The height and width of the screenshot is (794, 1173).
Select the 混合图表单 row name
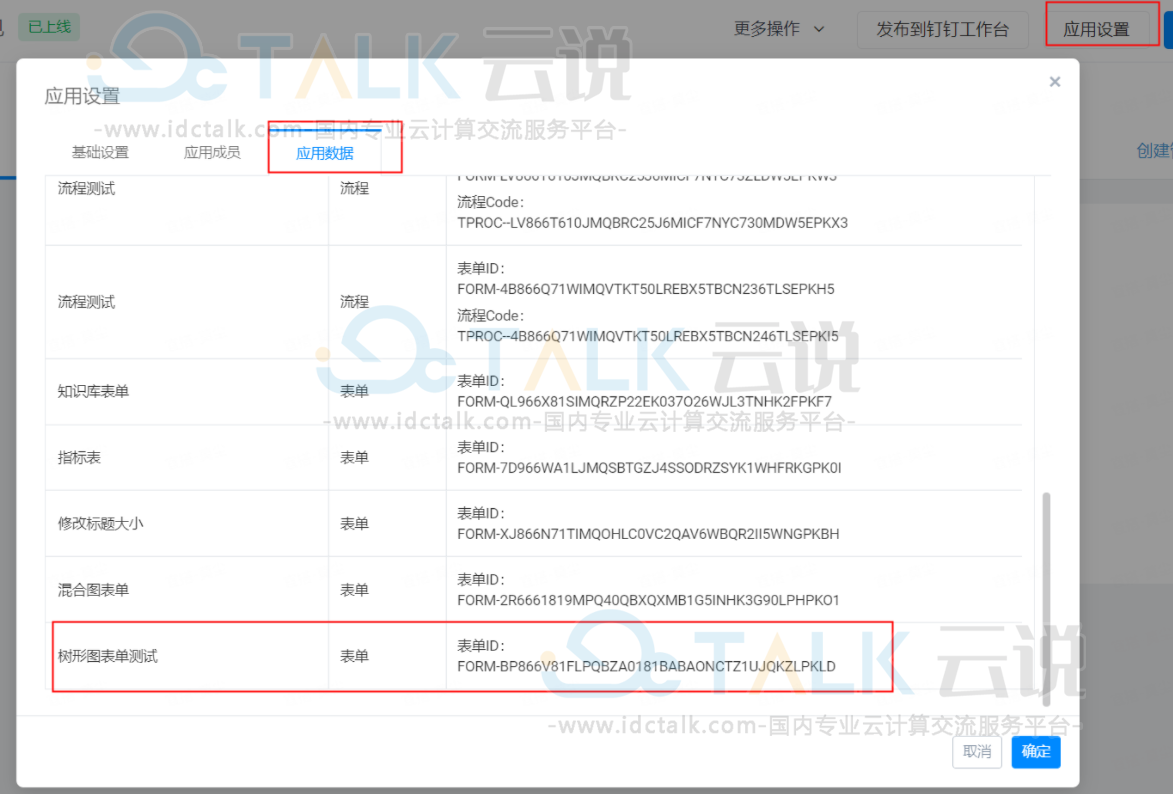(94, 590)
